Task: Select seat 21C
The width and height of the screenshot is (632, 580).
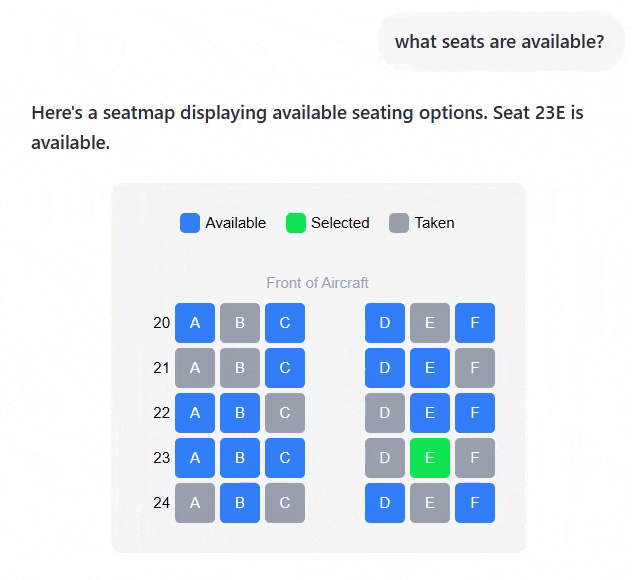Action: 285,368
